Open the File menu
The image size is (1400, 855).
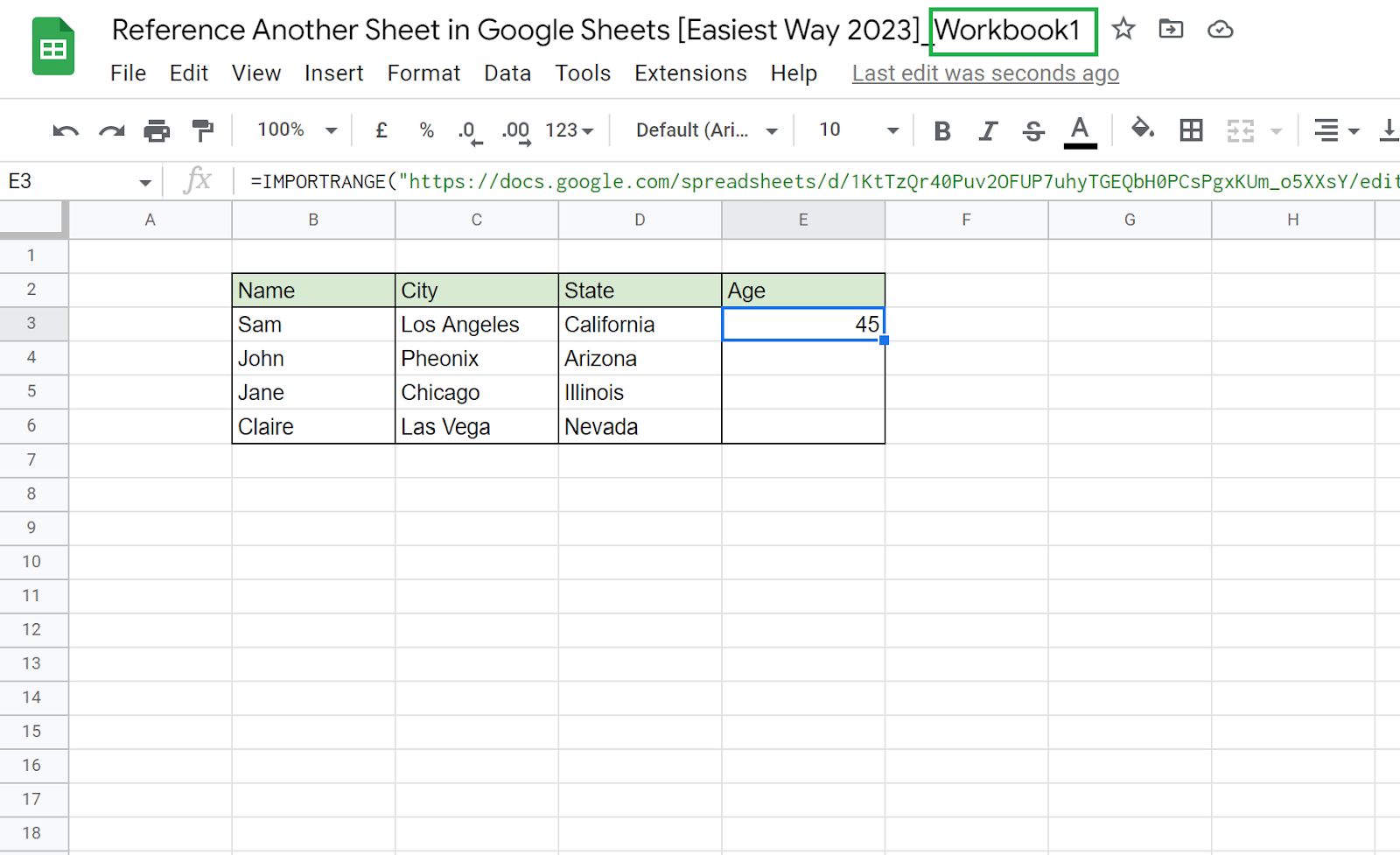[129, 74]
